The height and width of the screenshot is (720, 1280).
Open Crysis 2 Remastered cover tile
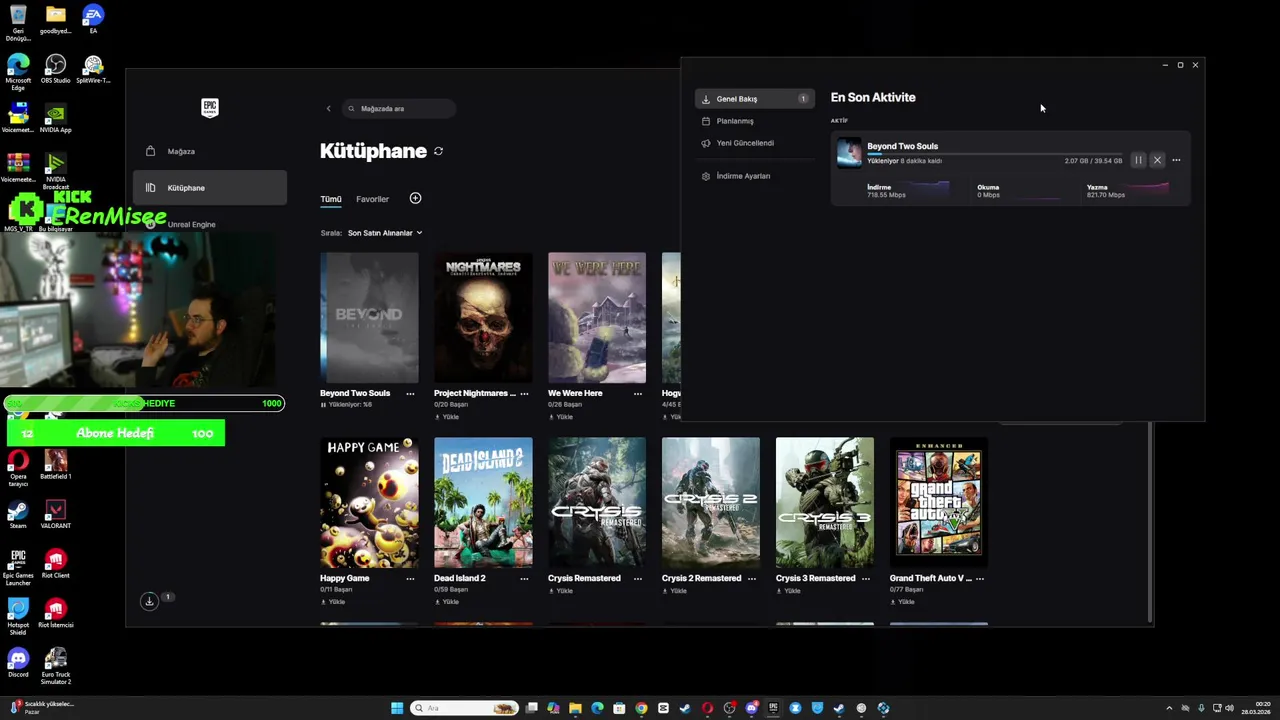711,502
